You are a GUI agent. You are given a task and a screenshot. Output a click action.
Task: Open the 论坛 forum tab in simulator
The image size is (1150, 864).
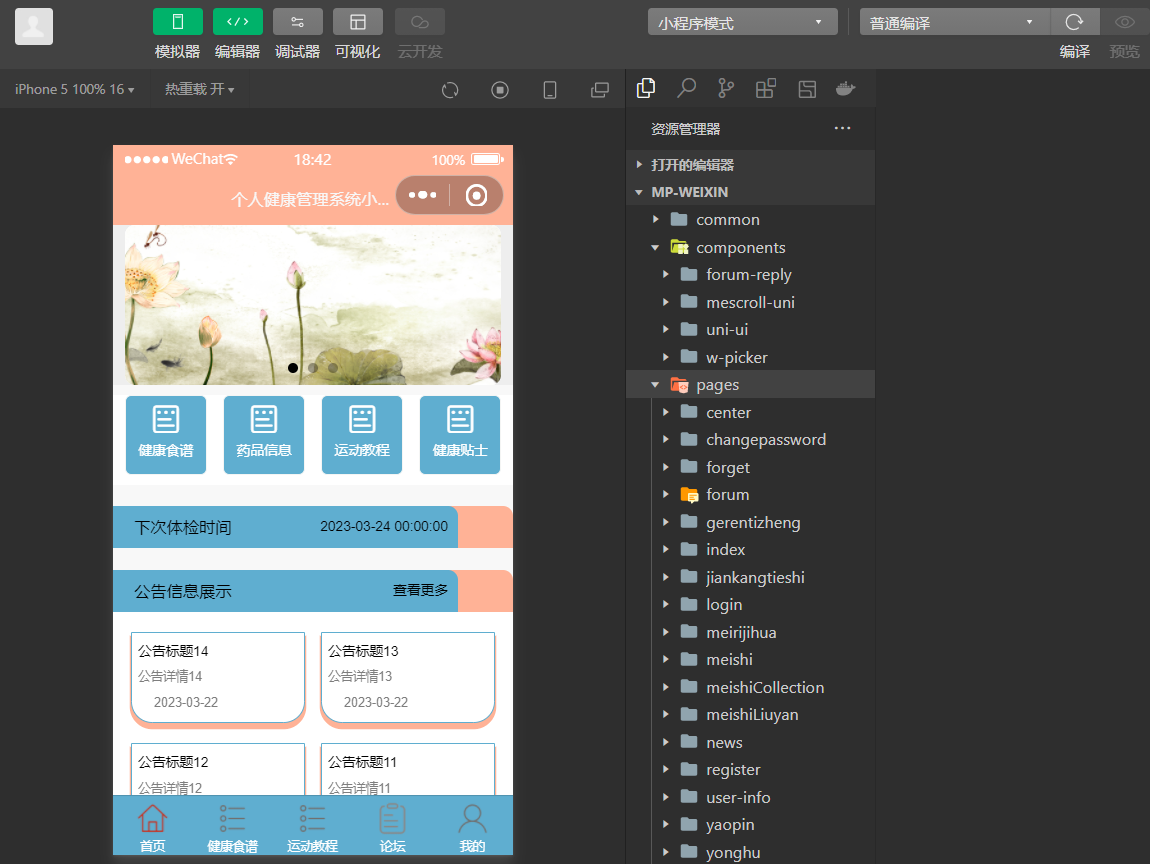392,826
